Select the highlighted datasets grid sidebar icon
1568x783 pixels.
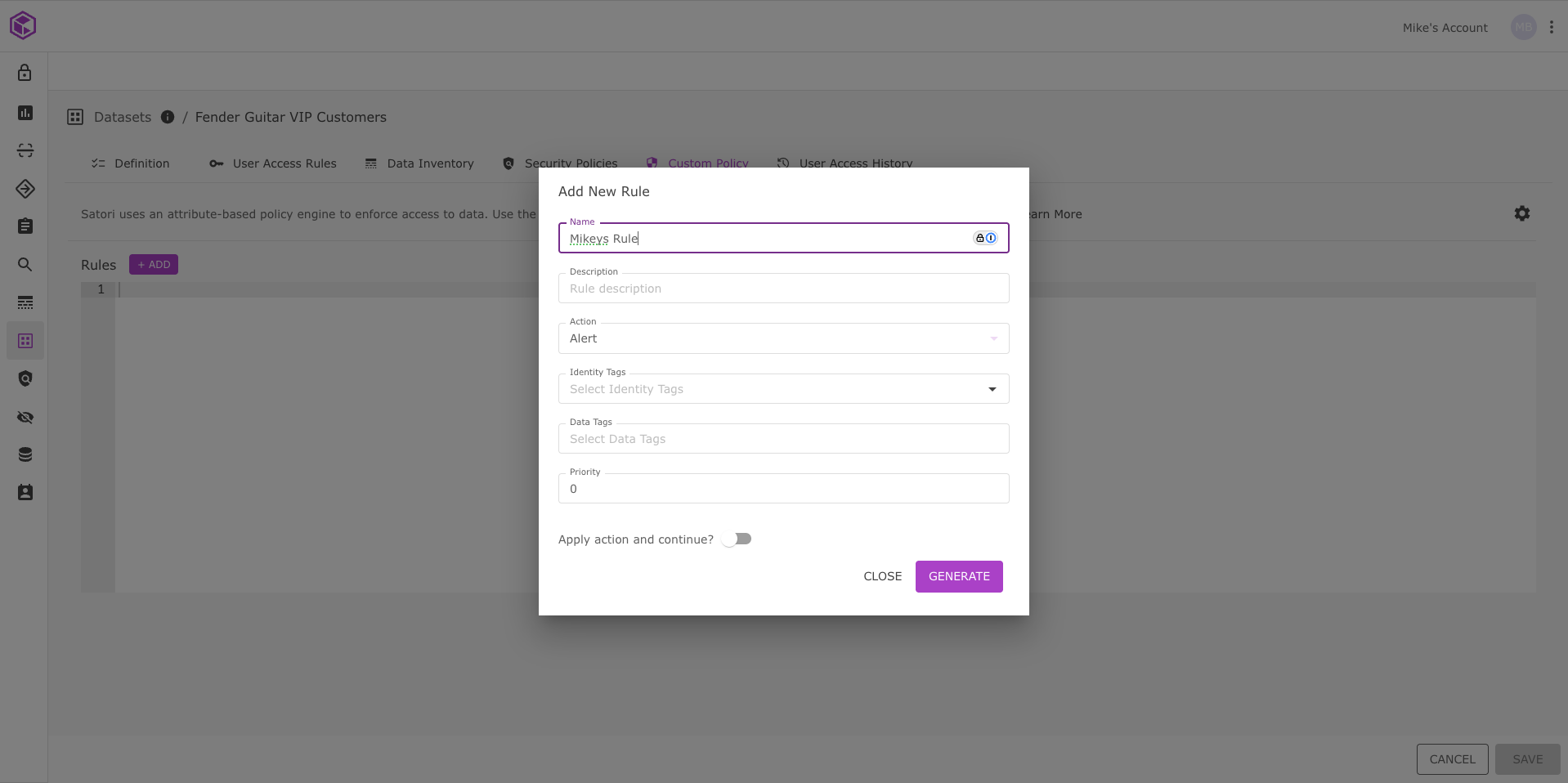[25, 341]
